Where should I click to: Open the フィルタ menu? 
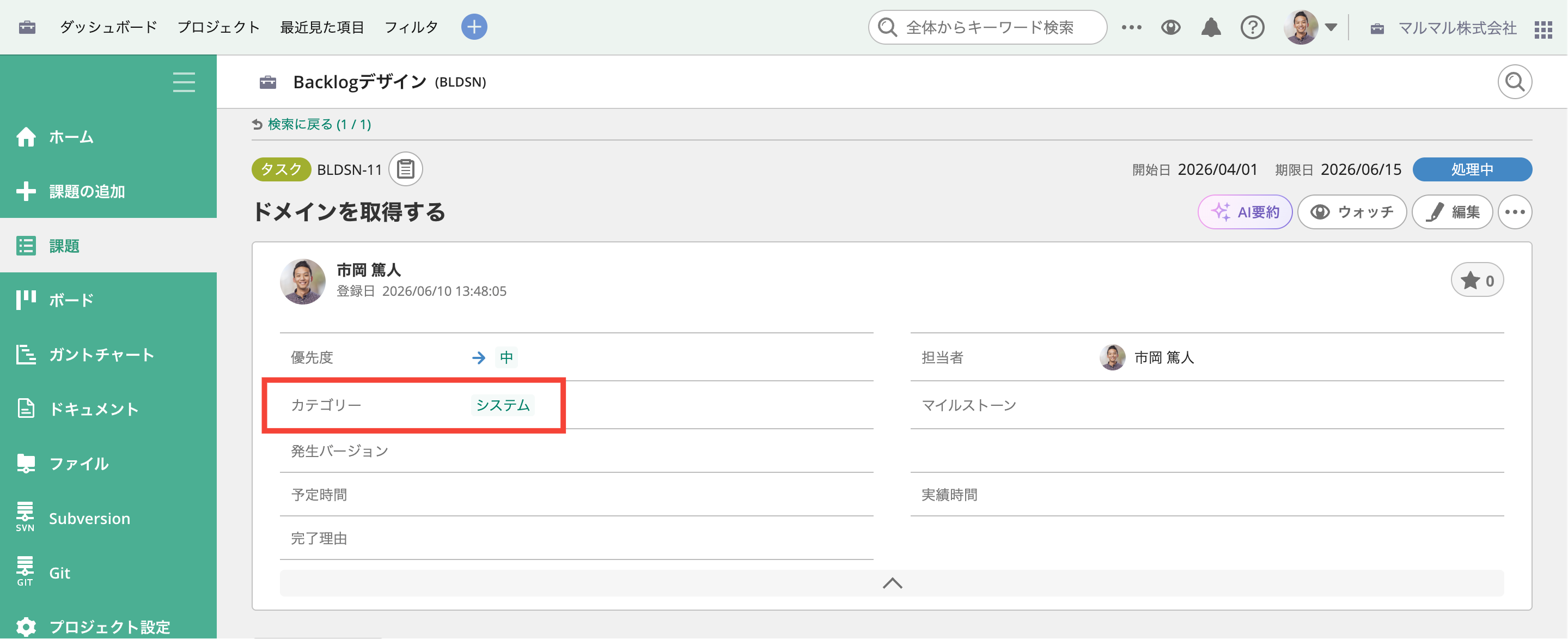pyautogui.click(x=412, y=27)
